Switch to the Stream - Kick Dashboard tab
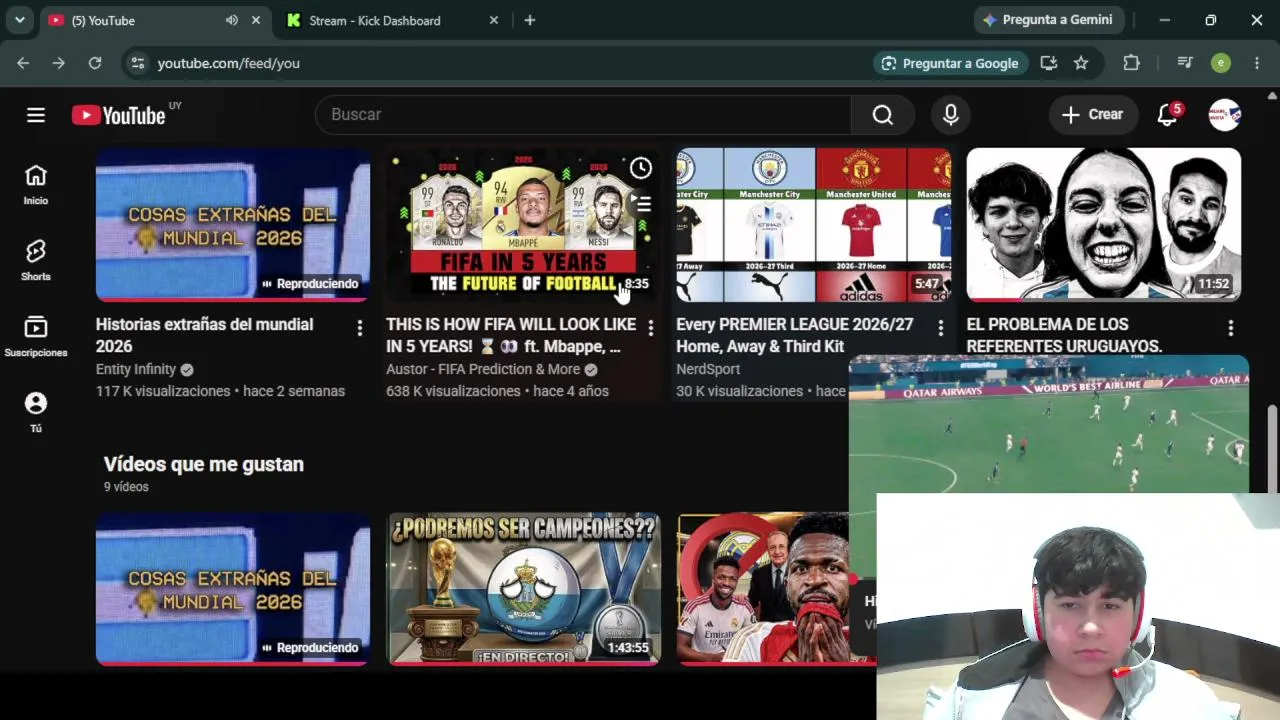This screenshot has width=1280, height=720. click(x=391, y=20)
